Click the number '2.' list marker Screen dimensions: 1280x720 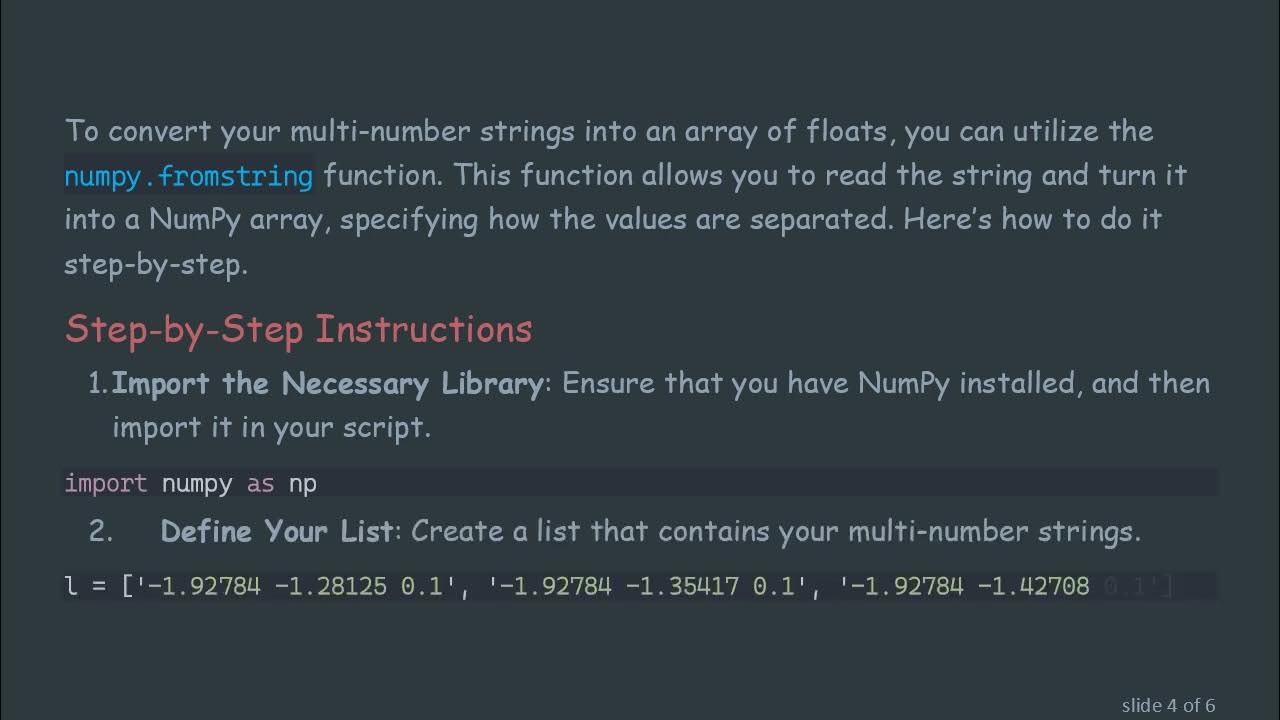pyautogui.click(x=101, y=531)
